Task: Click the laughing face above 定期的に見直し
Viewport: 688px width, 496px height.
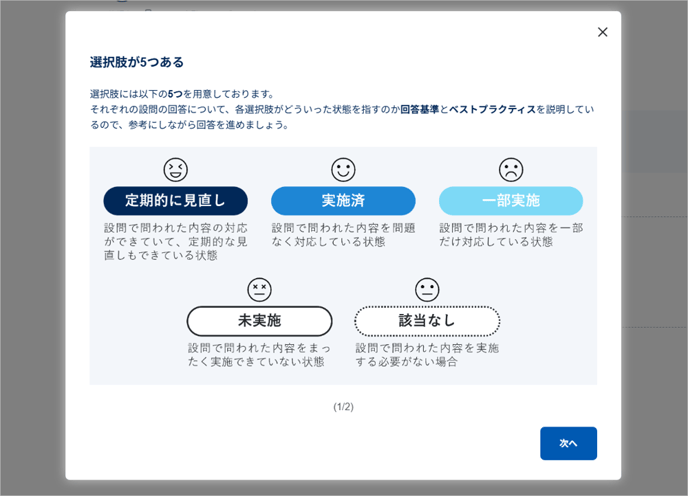Action: [x=176, y=170]
